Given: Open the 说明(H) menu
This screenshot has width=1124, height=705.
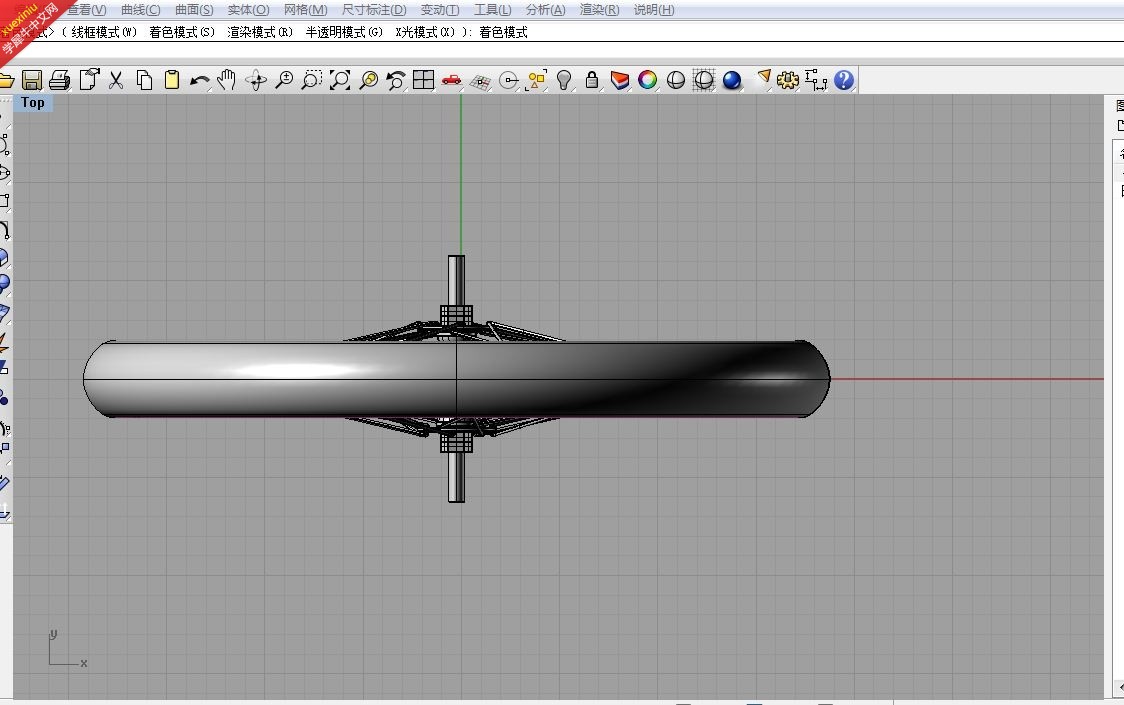Looking at the screenshot, I should [654, 9].
